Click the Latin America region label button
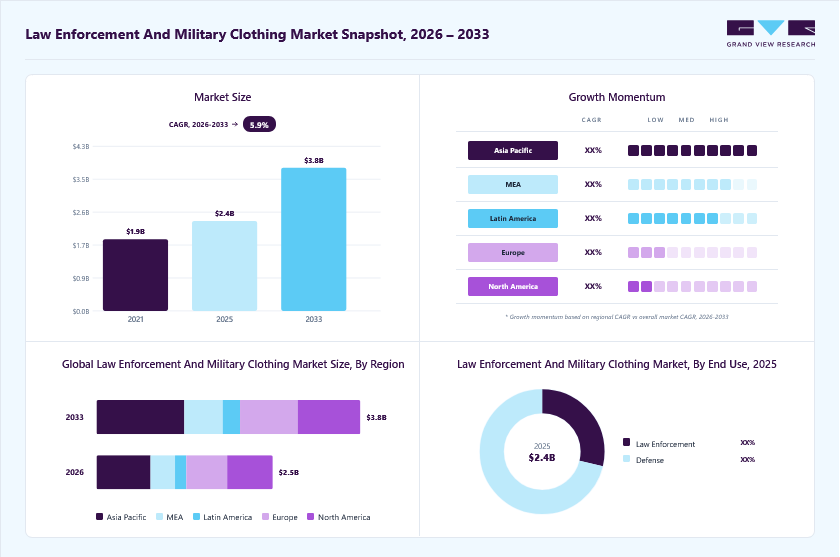The height and width of the screenshot is (557, 840). click(x=513, y=219)
